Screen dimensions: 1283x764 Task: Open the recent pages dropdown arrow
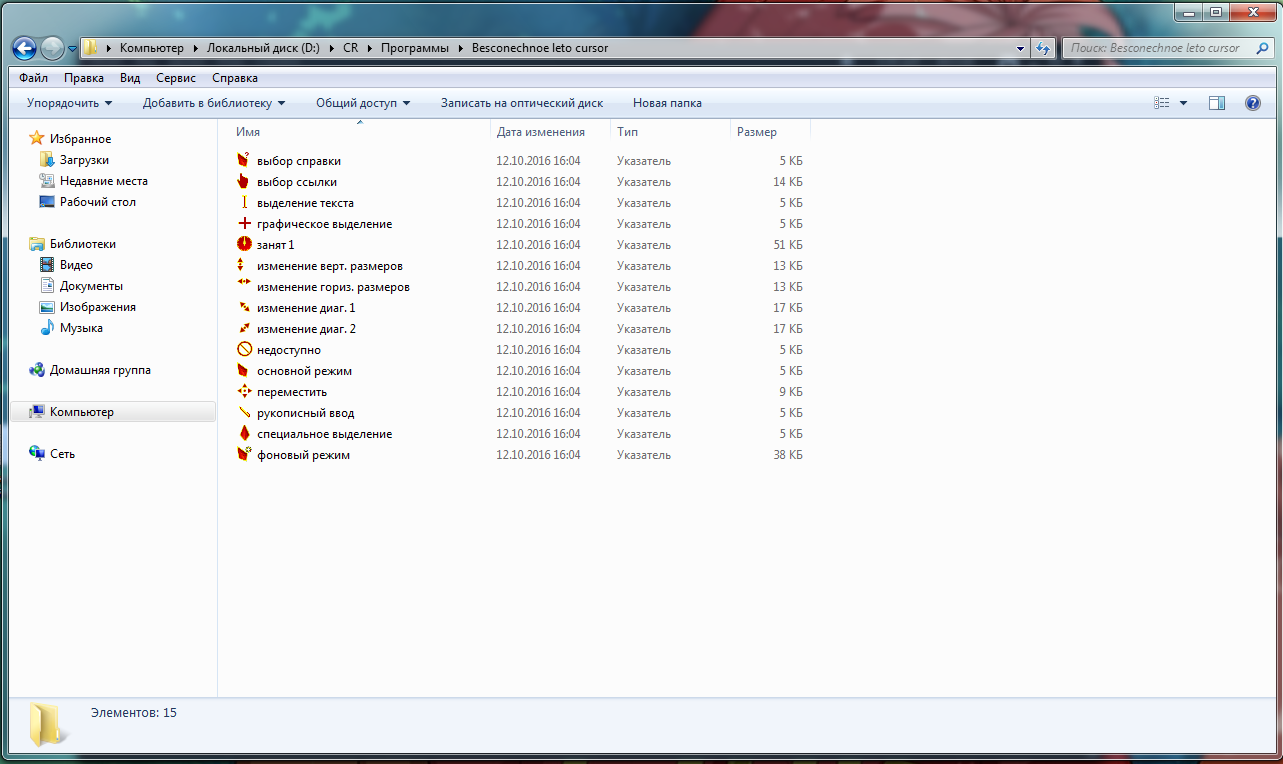[x=72, y=49]
